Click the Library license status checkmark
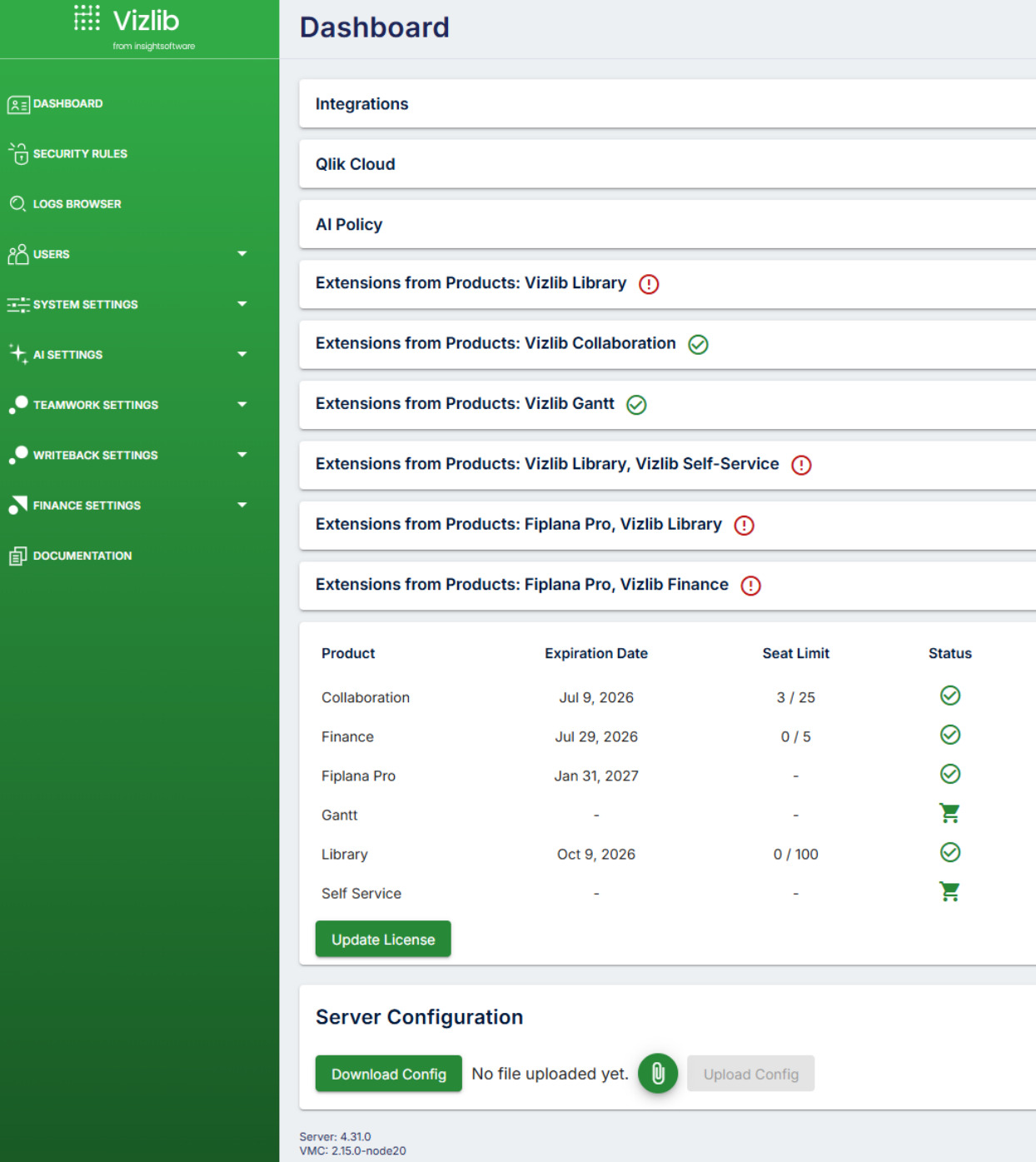This screenshot has width=1036, height=1162. (950, 852)
